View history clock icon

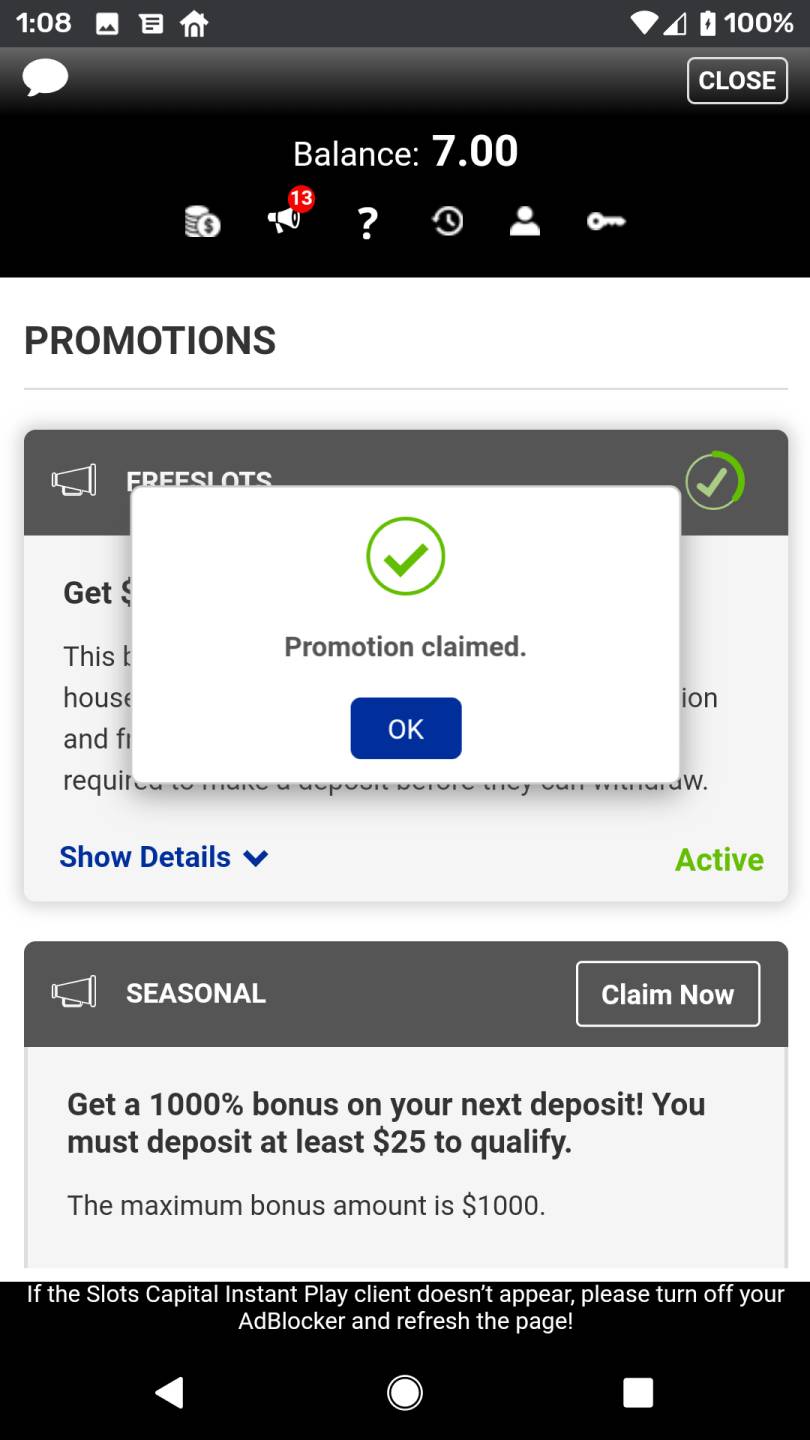click(x=447, y=221)
